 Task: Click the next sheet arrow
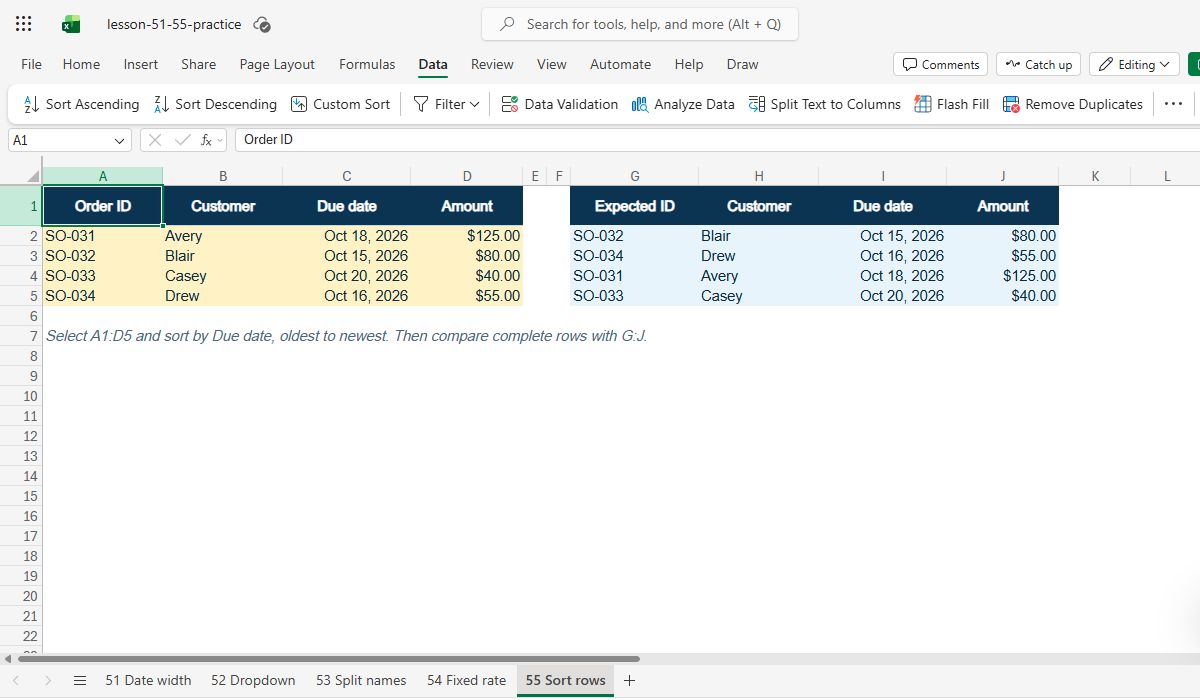coord(47,680)
